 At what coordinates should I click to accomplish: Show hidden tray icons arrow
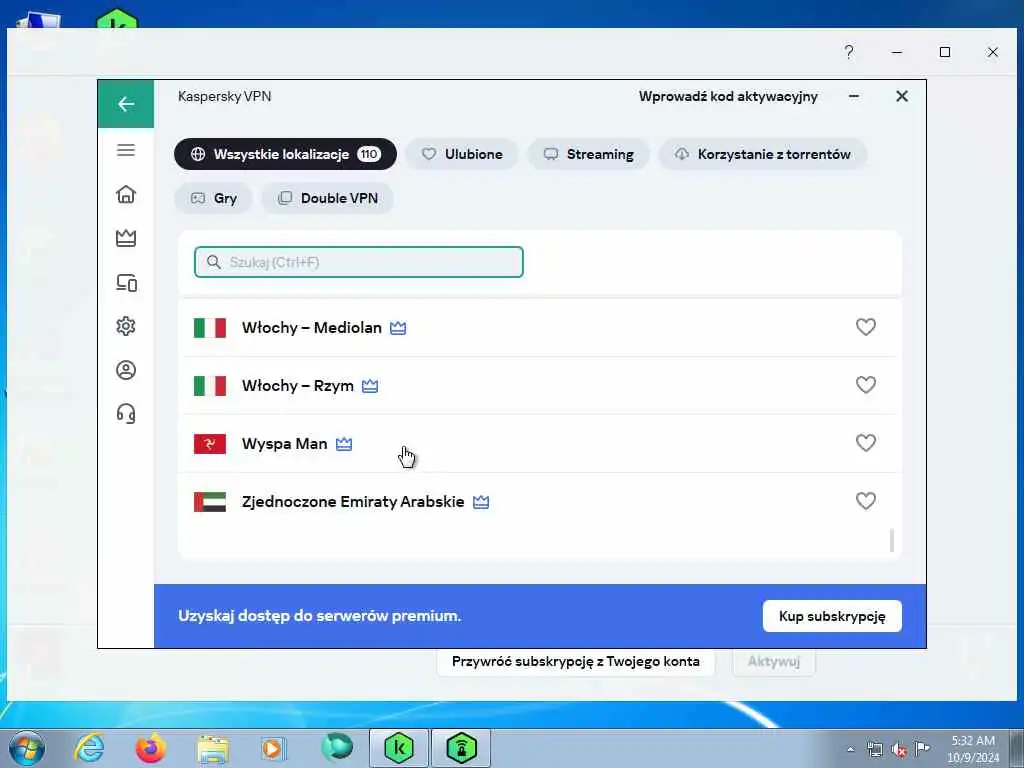click(850, 749)
